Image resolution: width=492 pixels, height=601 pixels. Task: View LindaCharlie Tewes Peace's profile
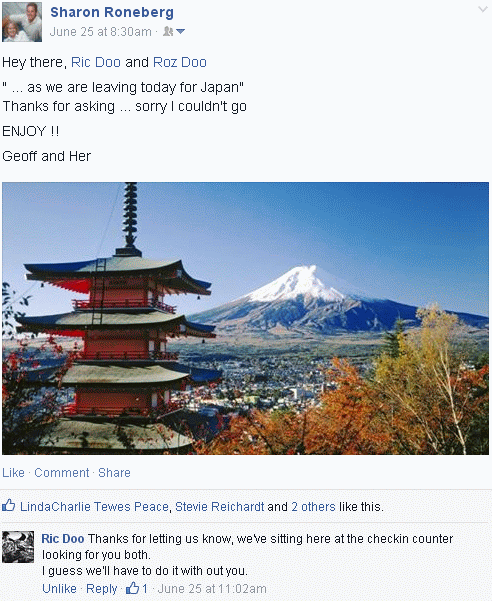tap(94, 507)
